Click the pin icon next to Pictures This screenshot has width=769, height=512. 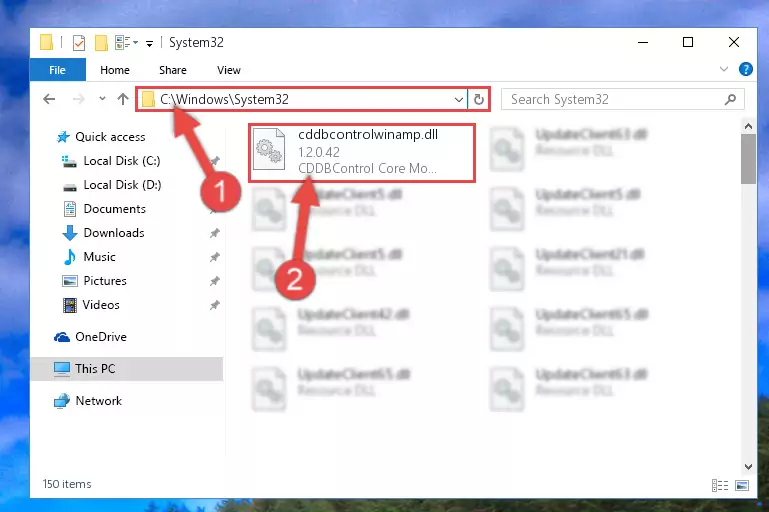pyautogui.click(x=215, y=281)
